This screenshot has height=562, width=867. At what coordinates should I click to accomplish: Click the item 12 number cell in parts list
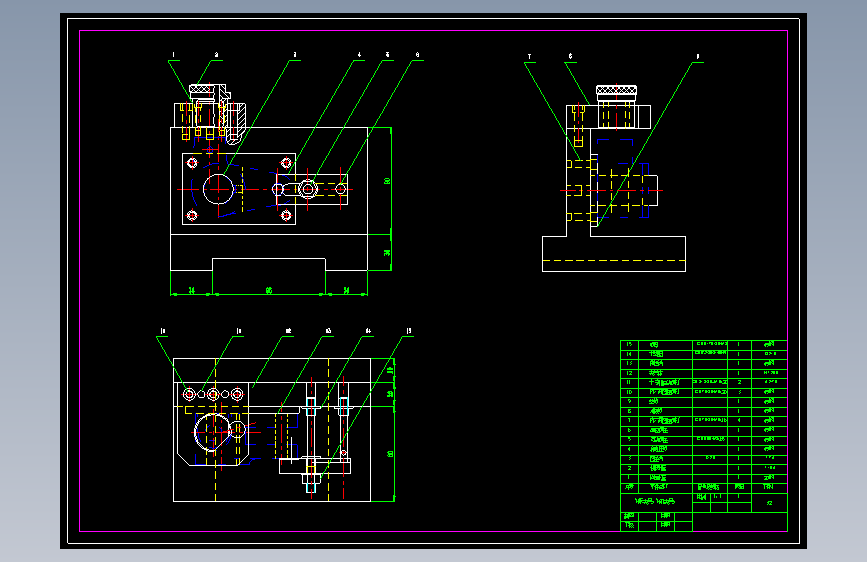point(629,373)
